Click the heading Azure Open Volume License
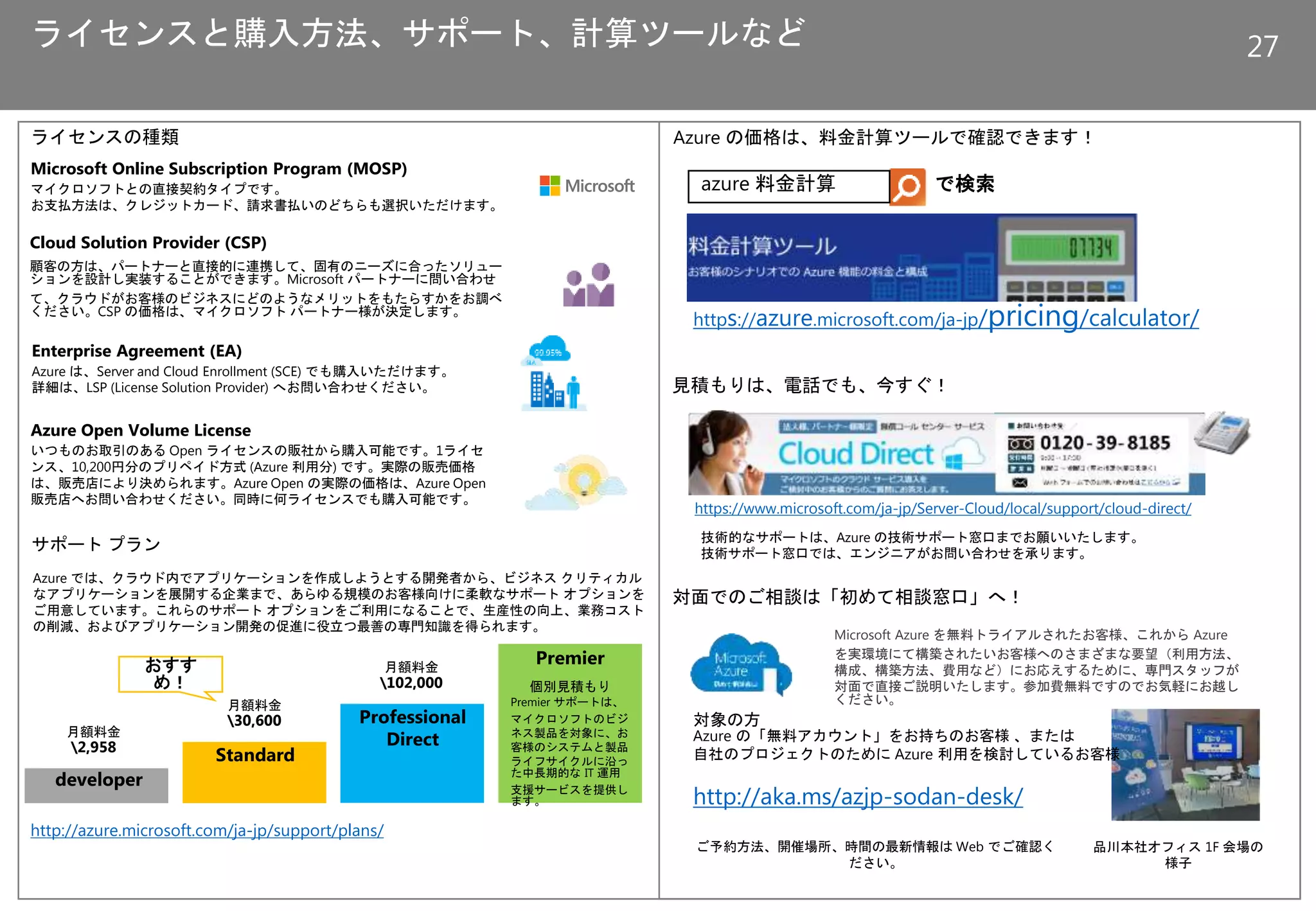This screenshot has height=911, width=1316. pos(141,430)
